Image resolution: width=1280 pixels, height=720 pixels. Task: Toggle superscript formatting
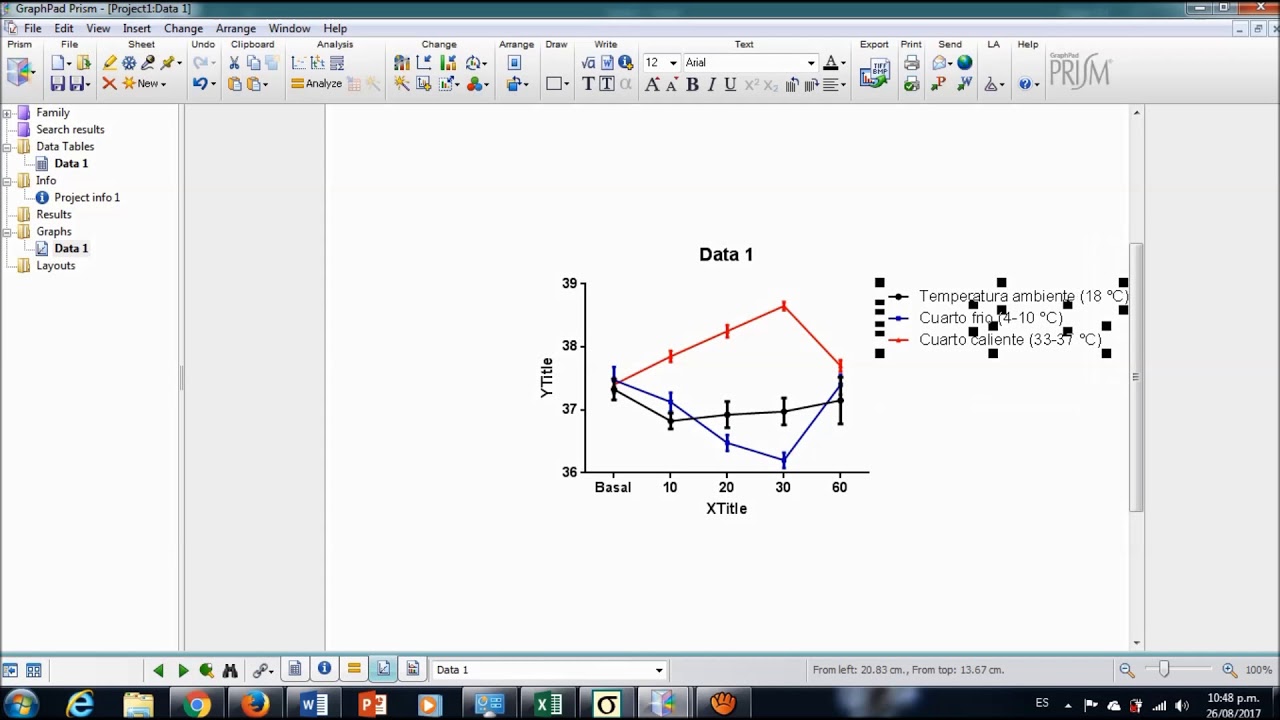click(x=751, y=85)
